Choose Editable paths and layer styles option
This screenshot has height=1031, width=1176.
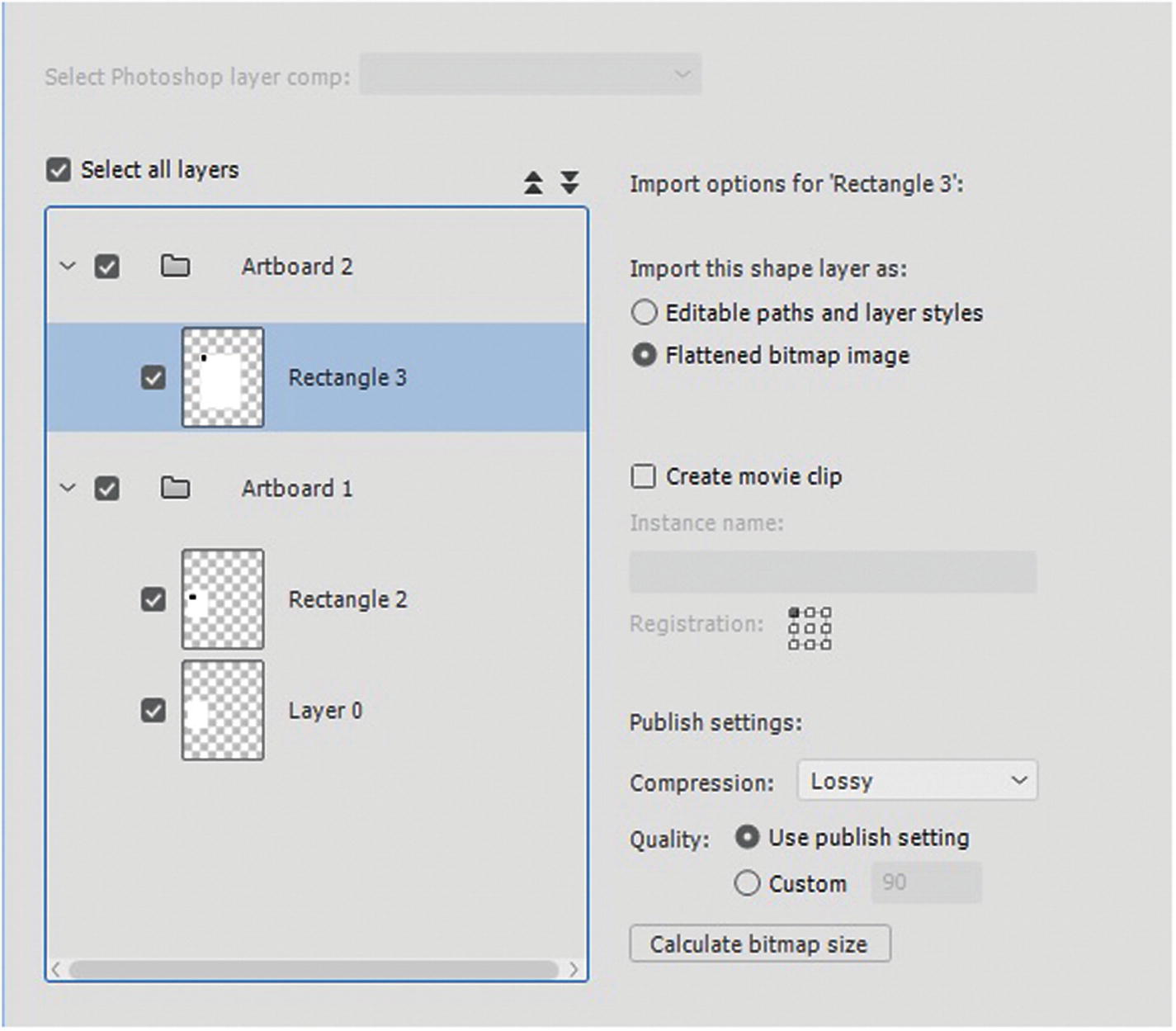coord(644,313)
